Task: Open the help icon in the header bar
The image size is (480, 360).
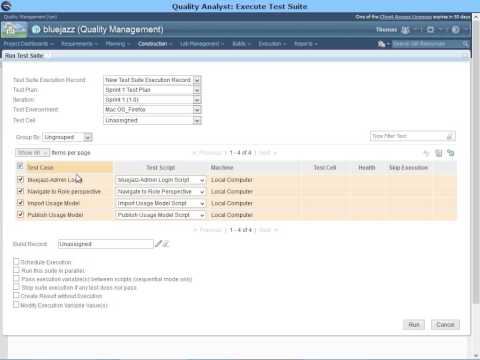Action: click(455, 30)
